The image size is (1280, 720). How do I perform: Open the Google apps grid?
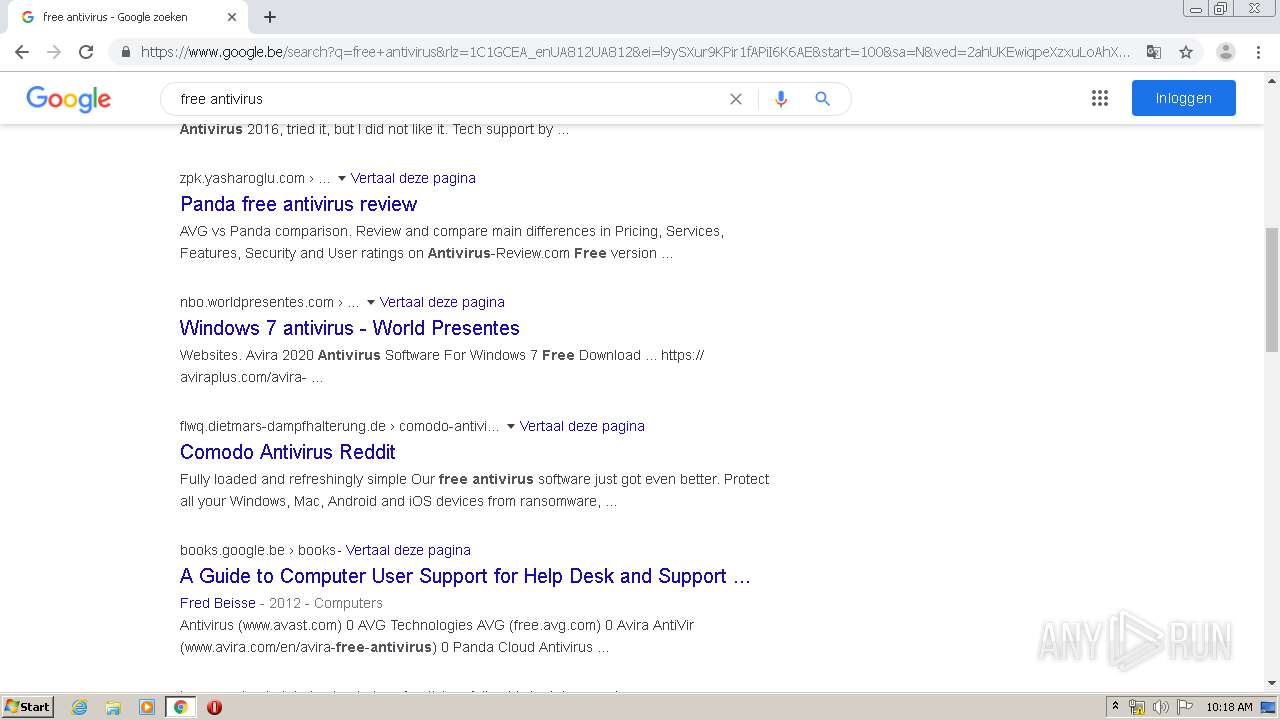(1100, 98)
